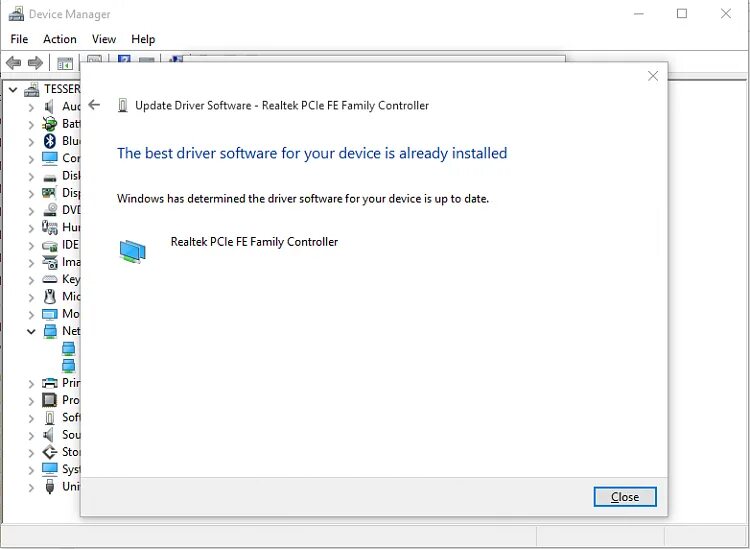750x549 pixels.
Task: Select the DVD drive icon
Action: (x=50, y=210)
